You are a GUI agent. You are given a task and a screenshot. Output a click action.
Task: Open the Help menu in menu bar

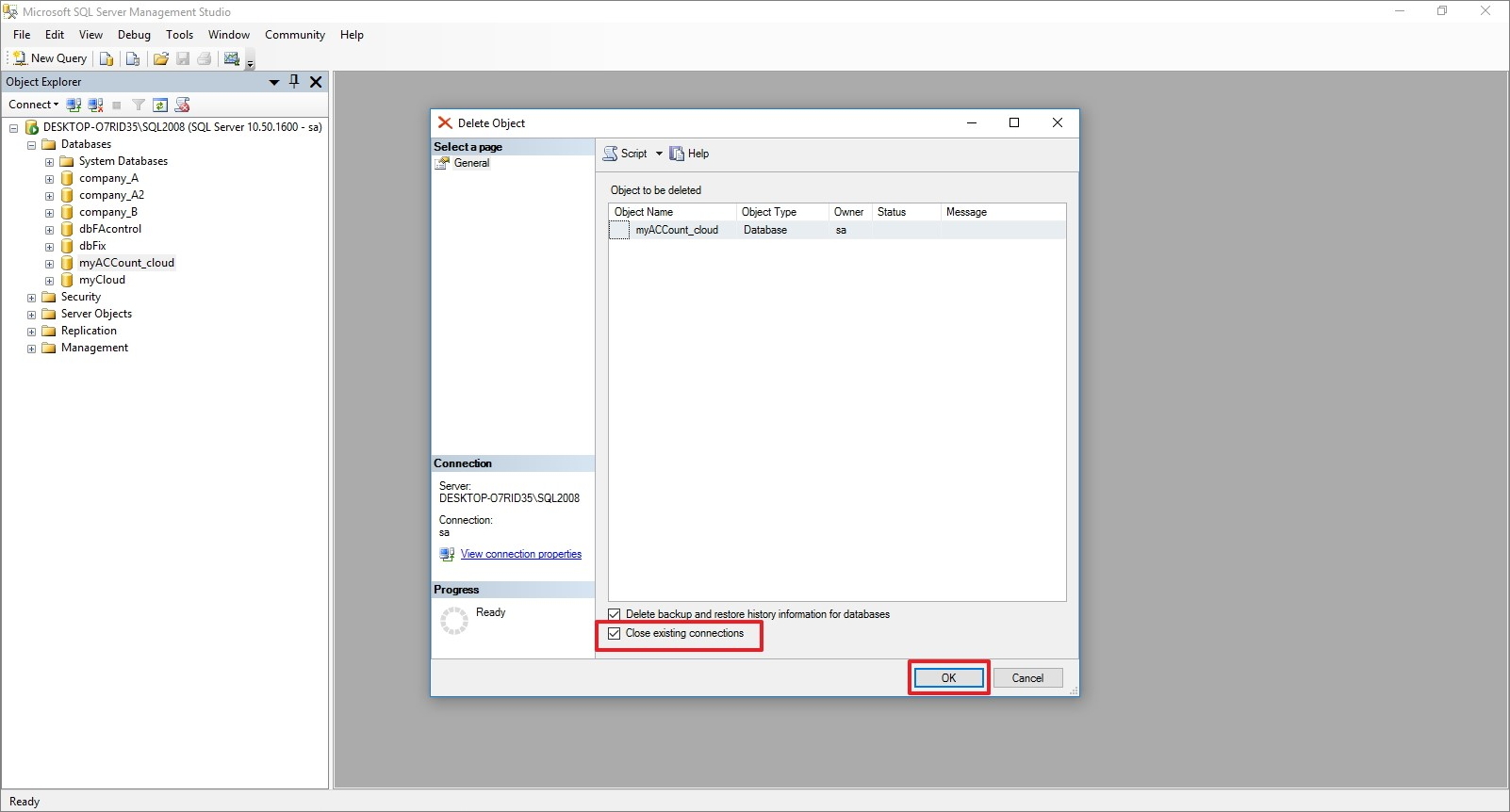(x=352, y=35)
